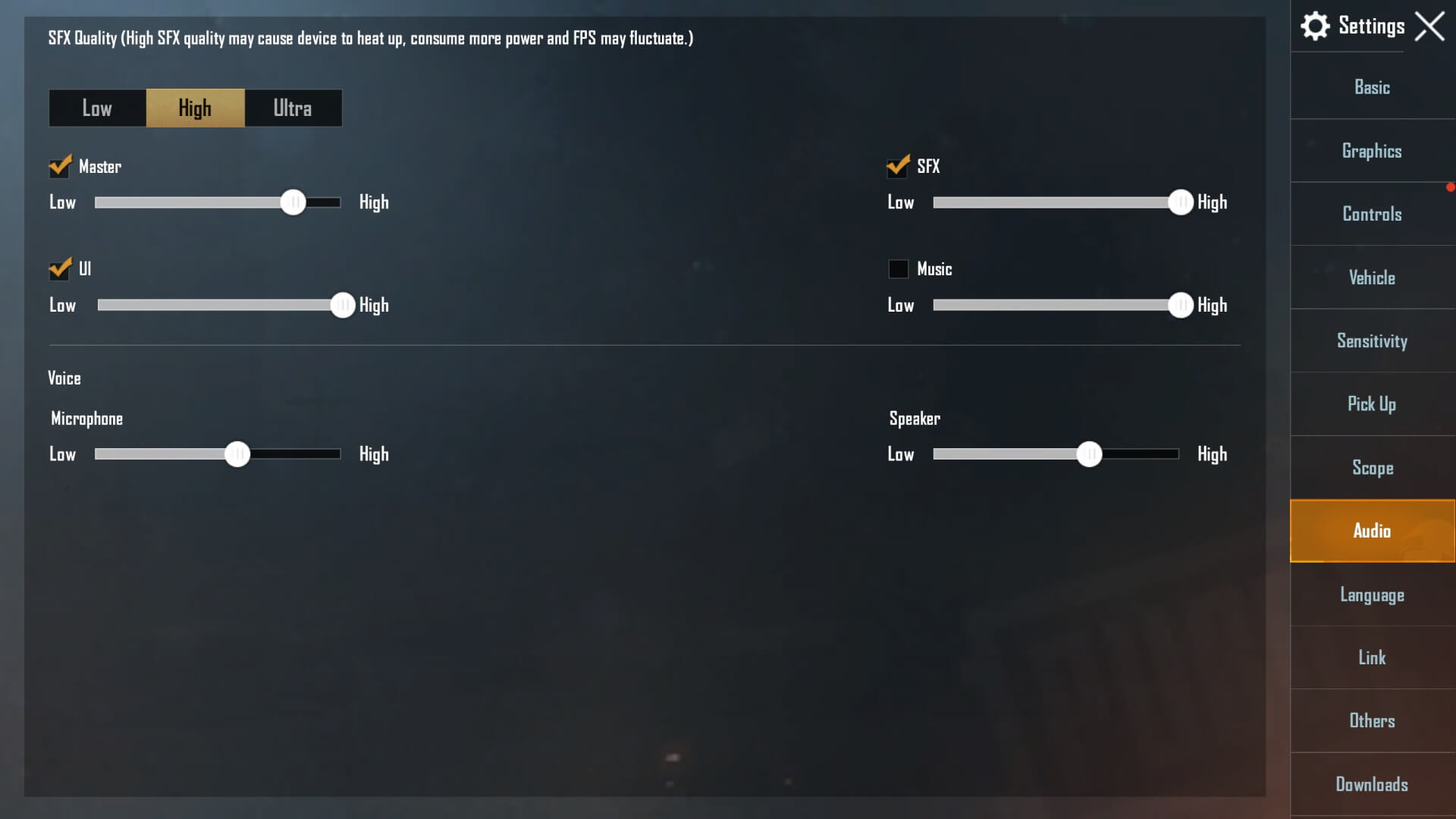Click the Downloads settings button
The height and width of the screenshot is (819, 1456).
(1372, 784)
